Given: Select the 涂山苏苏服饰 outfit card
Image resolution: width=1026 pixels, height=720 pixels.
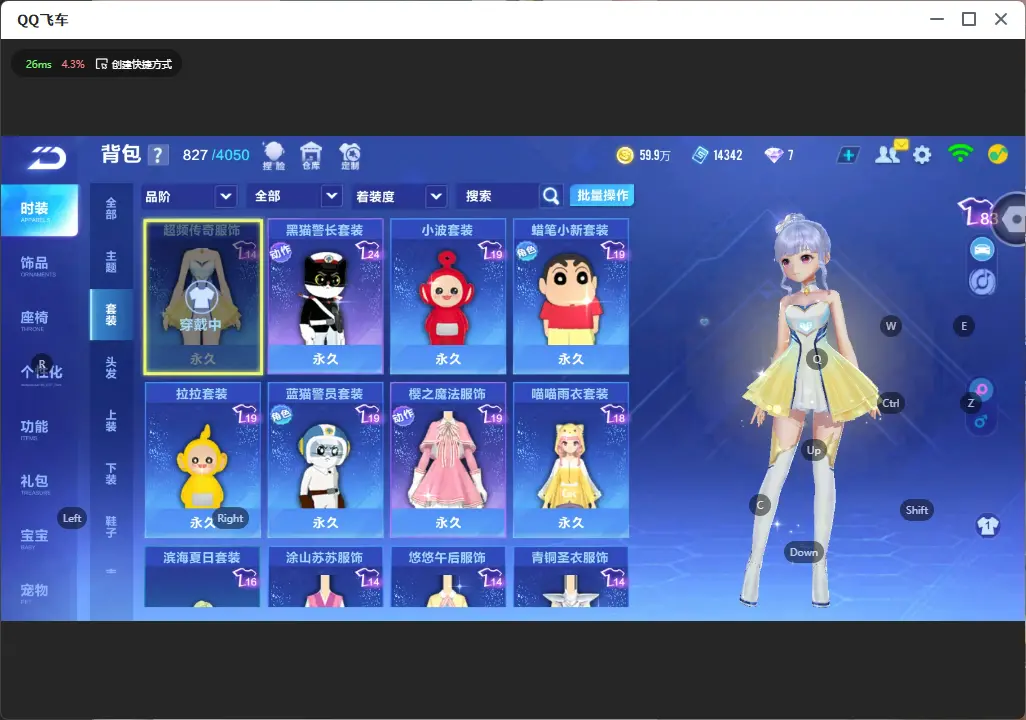Looking at the screenshot, I should 325,577.
